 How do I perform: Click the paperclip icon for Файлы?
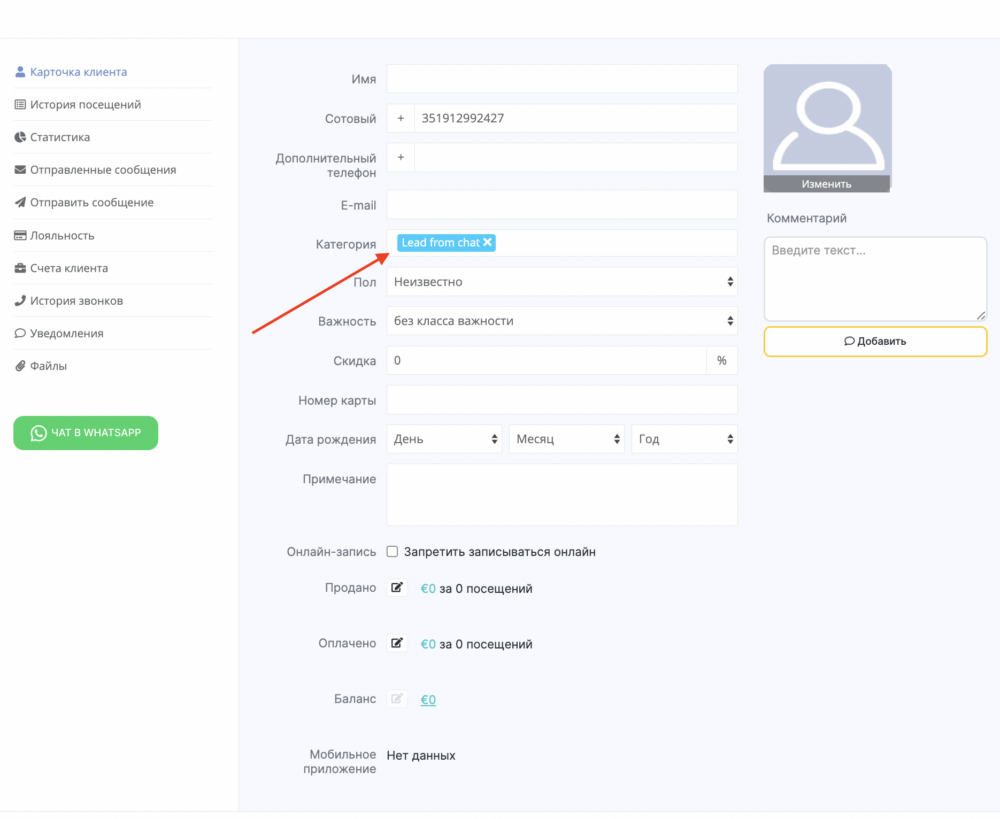pyautogui.click(x=20, y=366)
